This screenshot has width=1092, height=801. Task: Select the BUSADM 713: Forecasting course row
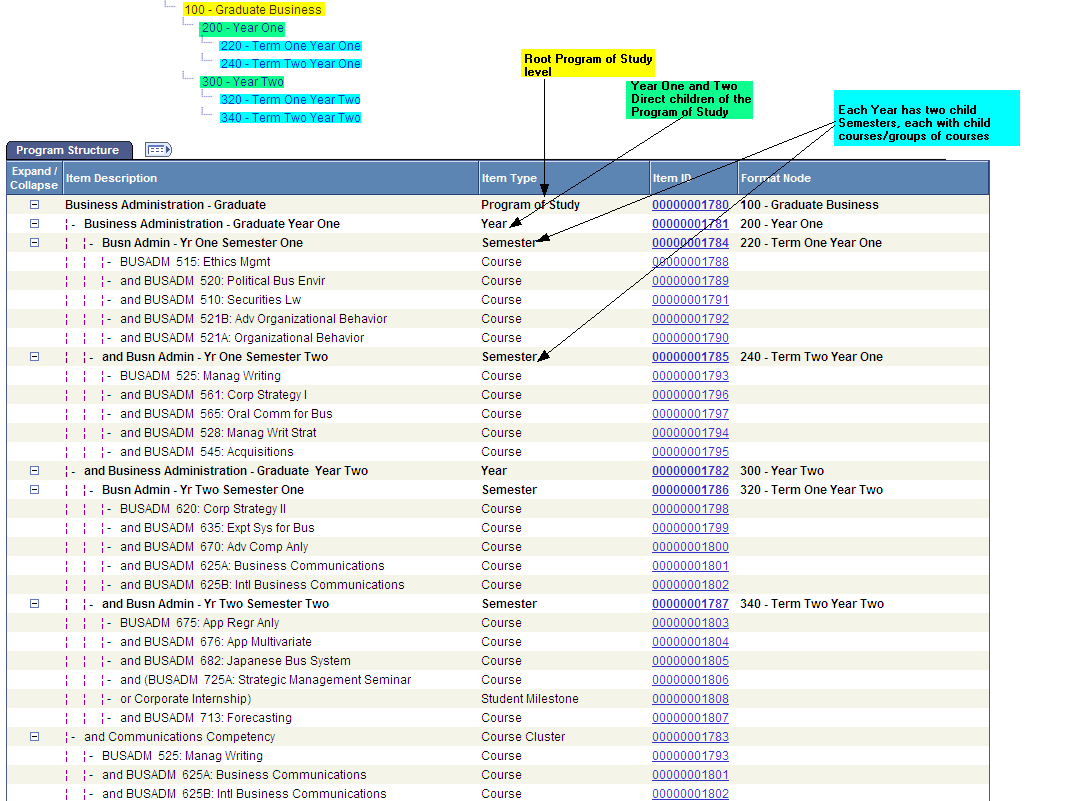[208, 717]
